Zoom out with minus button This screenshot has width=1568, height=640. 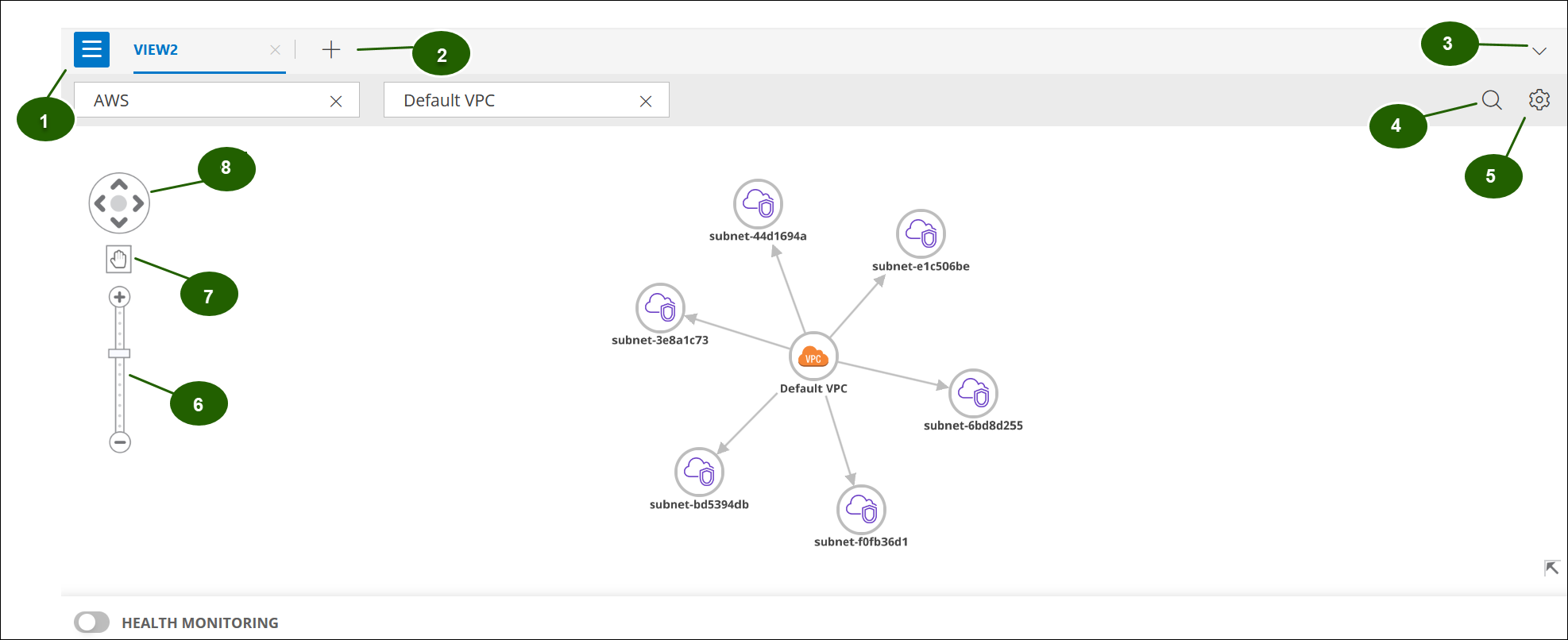120,442
